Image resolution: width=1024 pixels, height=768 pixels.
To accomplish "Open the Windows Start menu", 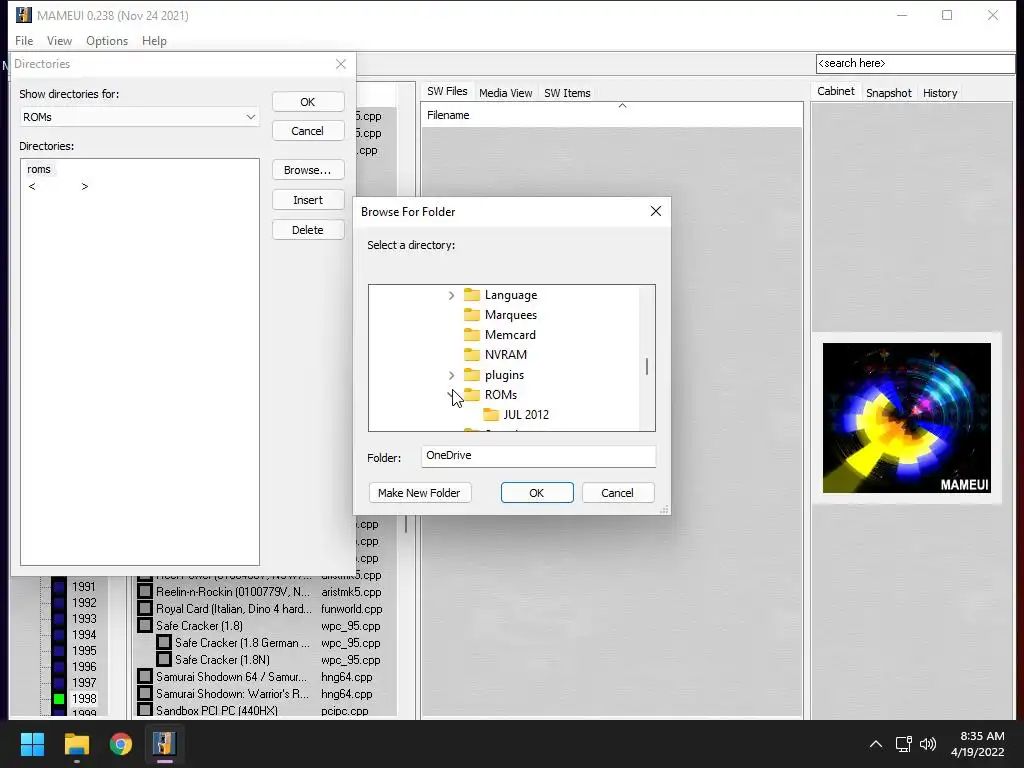I will [x=32, y=744].
